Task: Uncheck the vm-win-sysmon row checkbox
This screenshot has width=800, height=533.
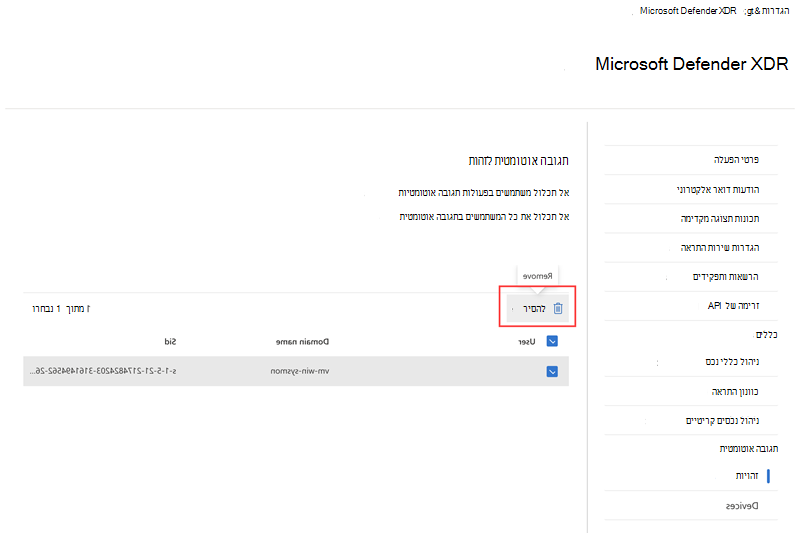Action: [552, 371]
